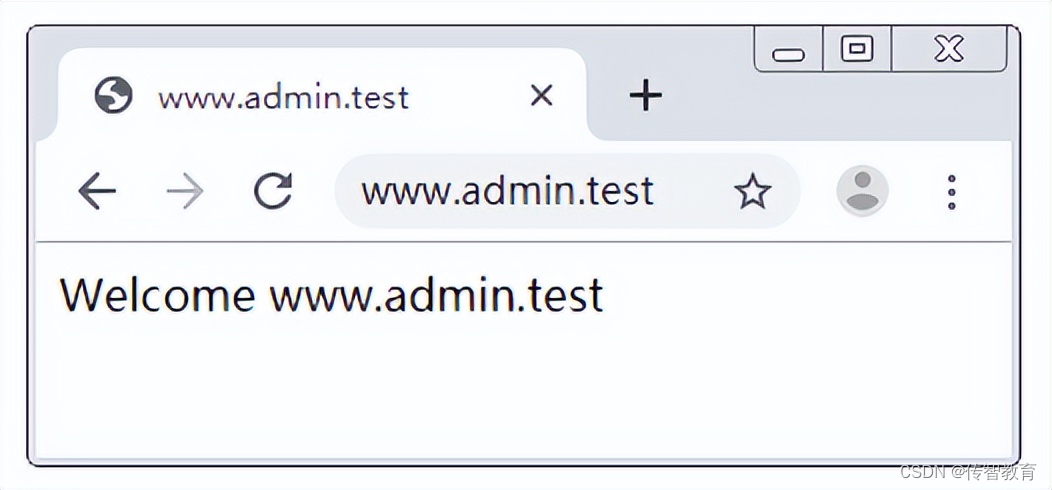Open a new tab with the plus button
The image size is (1052, 490).
point(645,95)
